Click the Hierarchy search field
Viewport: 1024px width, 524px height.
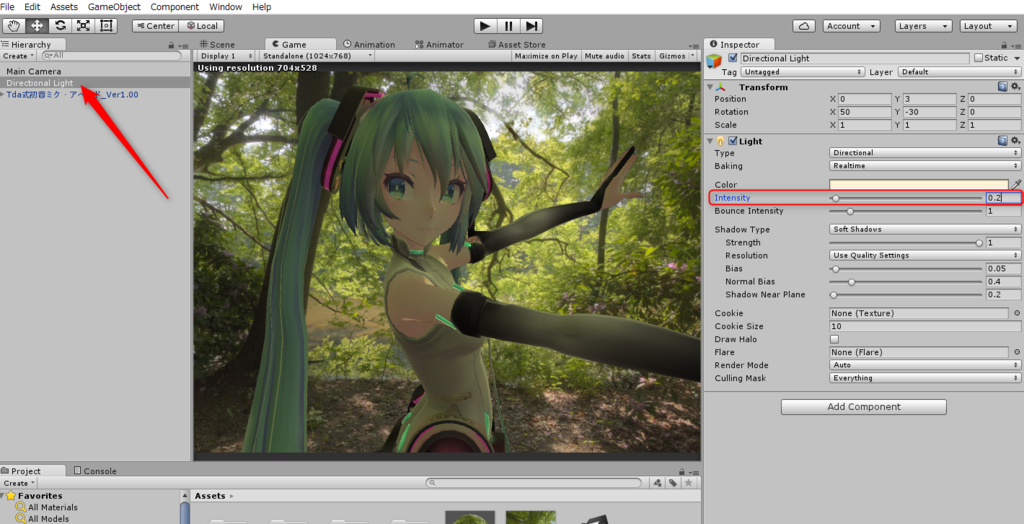tap(111, 56)
